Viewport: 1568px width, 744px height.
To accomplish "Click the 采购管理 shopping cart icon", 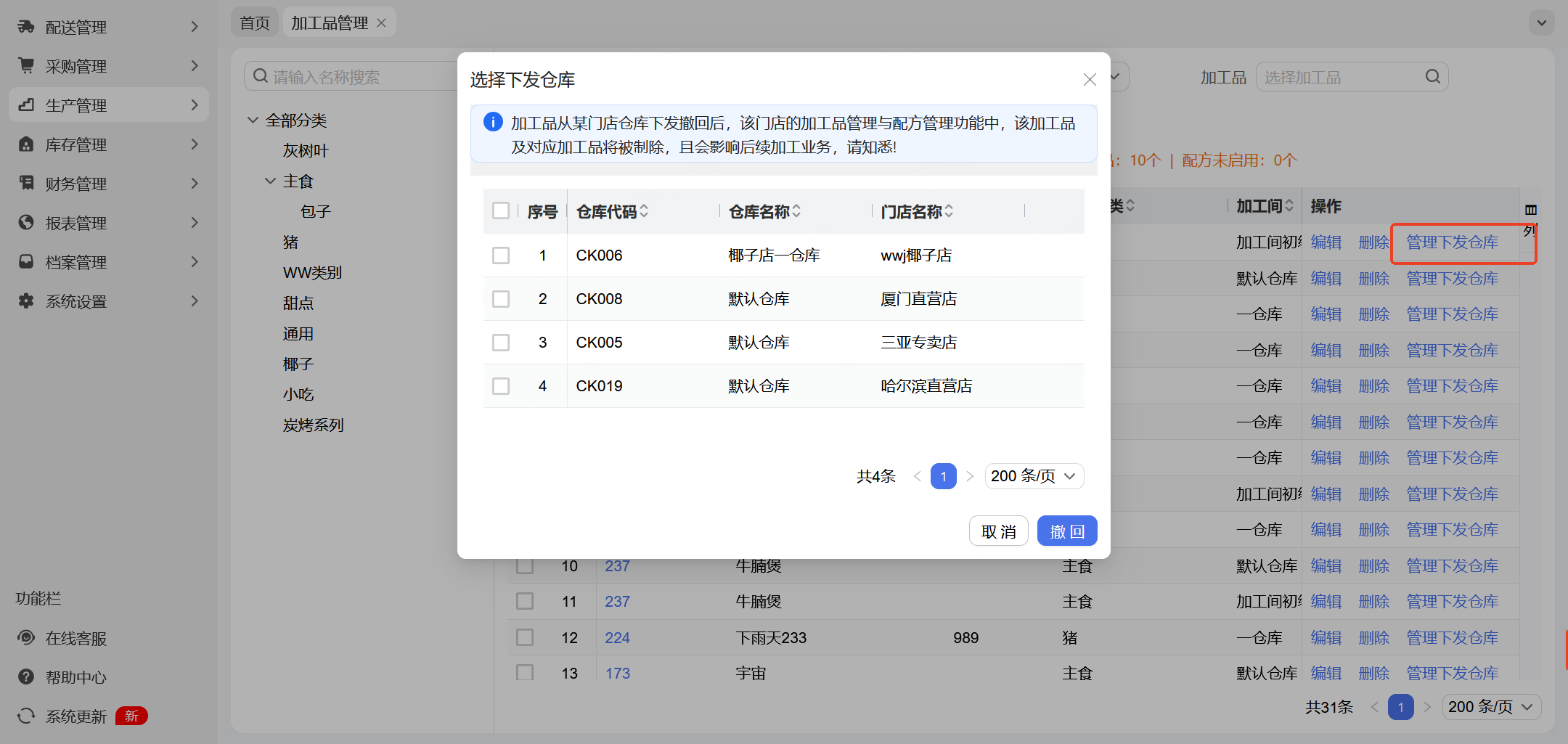I will 26,66.
